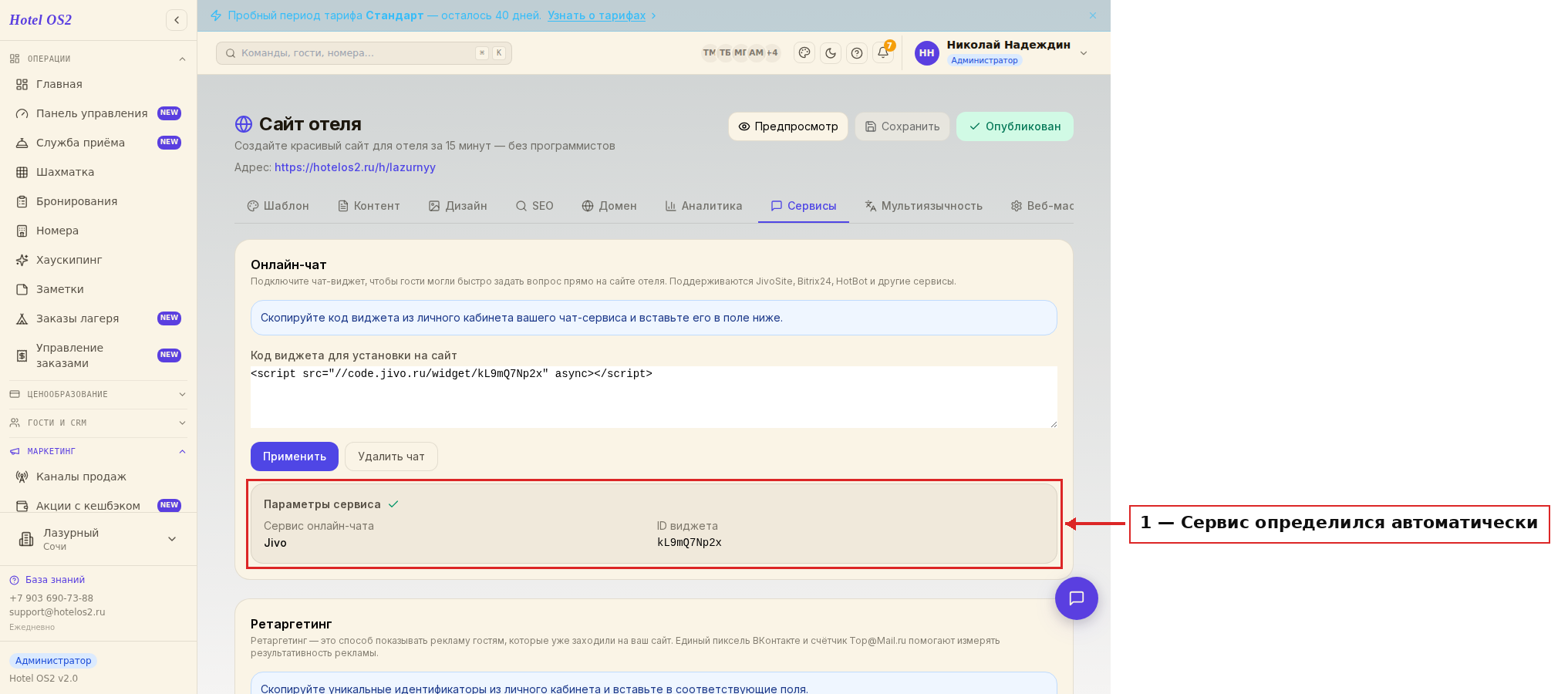Collapse the sidebar with arrow button
Viewport: 1568px width, 694px height.
click(177, 20)
